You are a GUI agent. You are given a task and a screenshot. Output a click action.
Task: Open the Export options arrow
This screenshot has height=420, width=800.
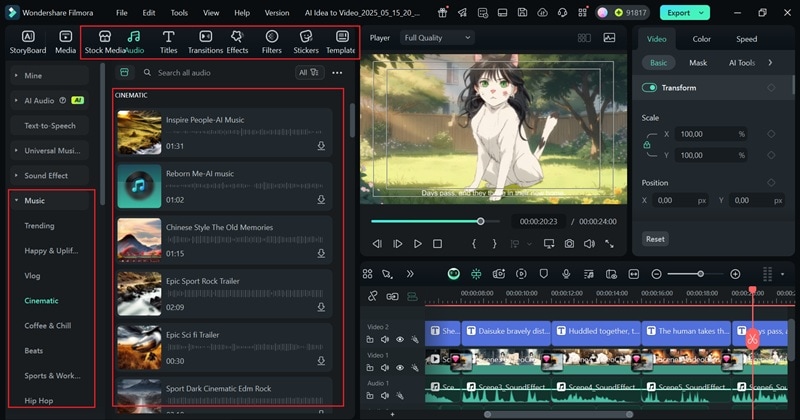pyautogui.click(x=702, y=13)
